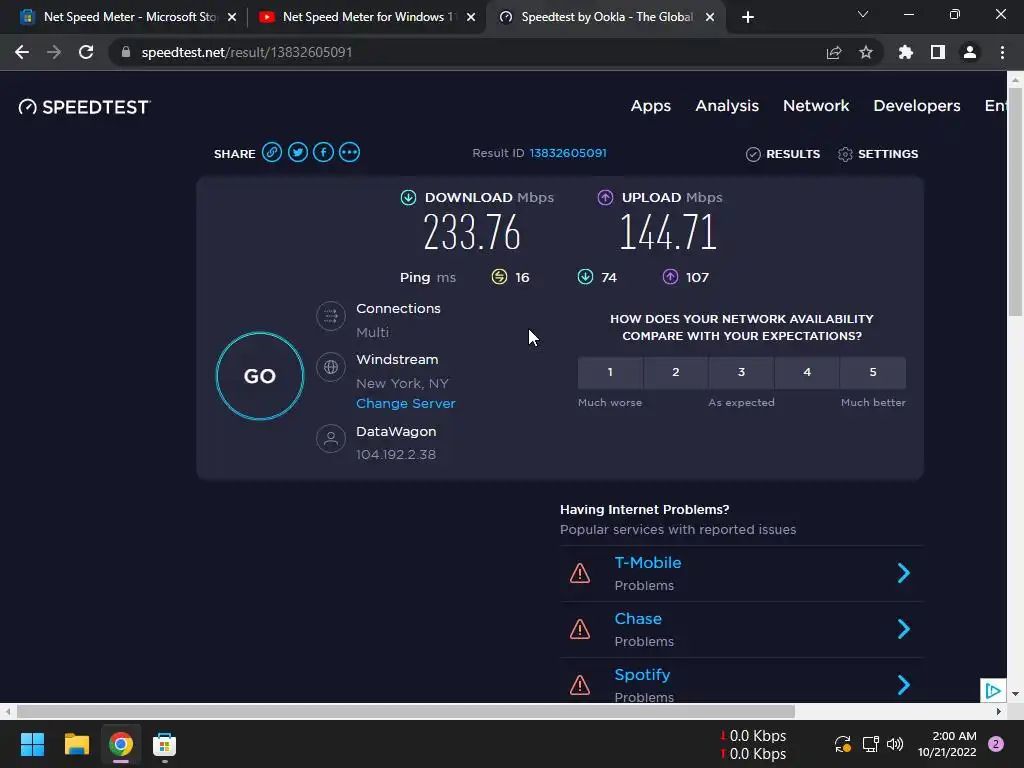Viewport: 1024px width, 768px height.
Task: Open the Network menu
Action: pos(816,106)
